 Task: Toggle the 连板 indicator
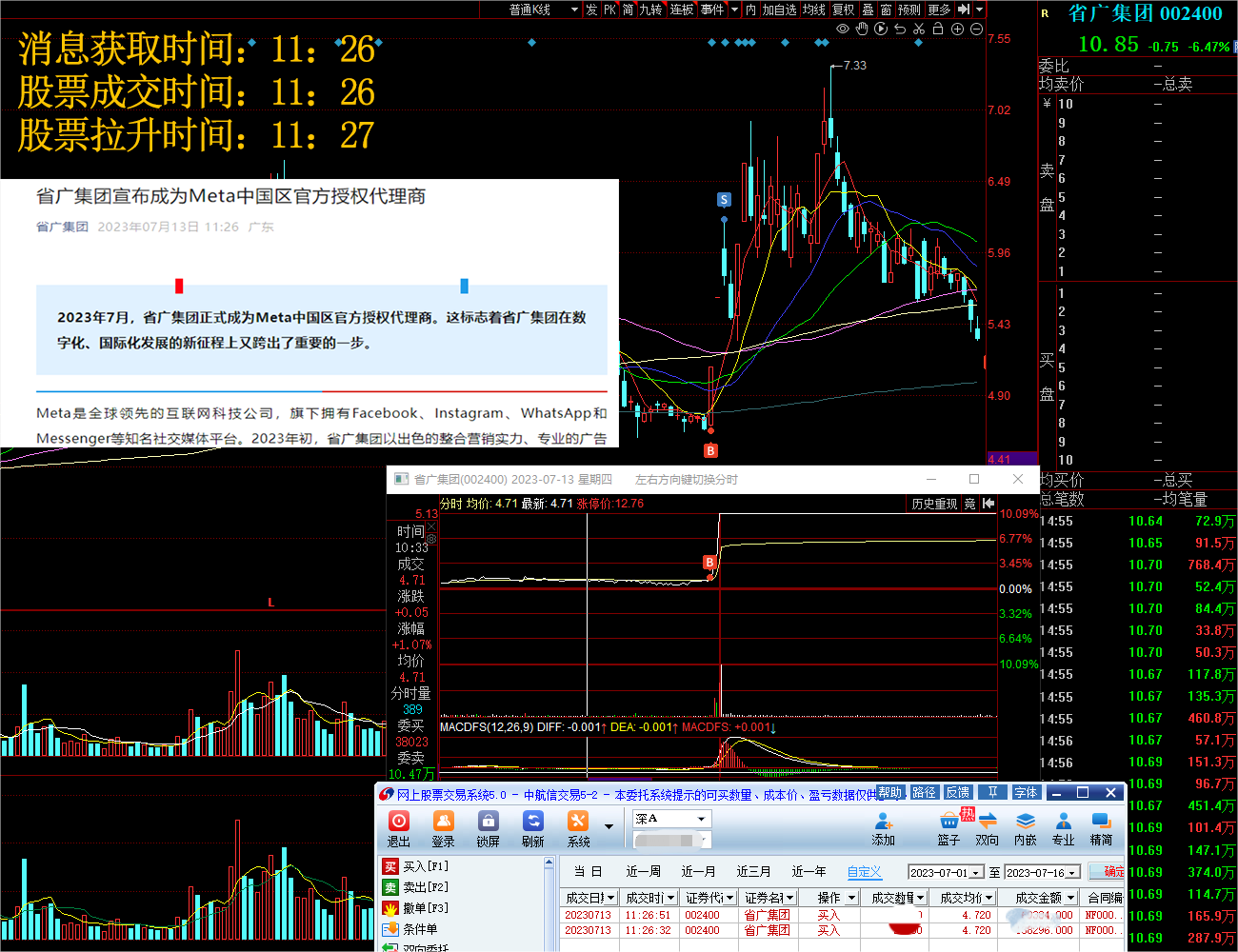(x=682, y=10)
